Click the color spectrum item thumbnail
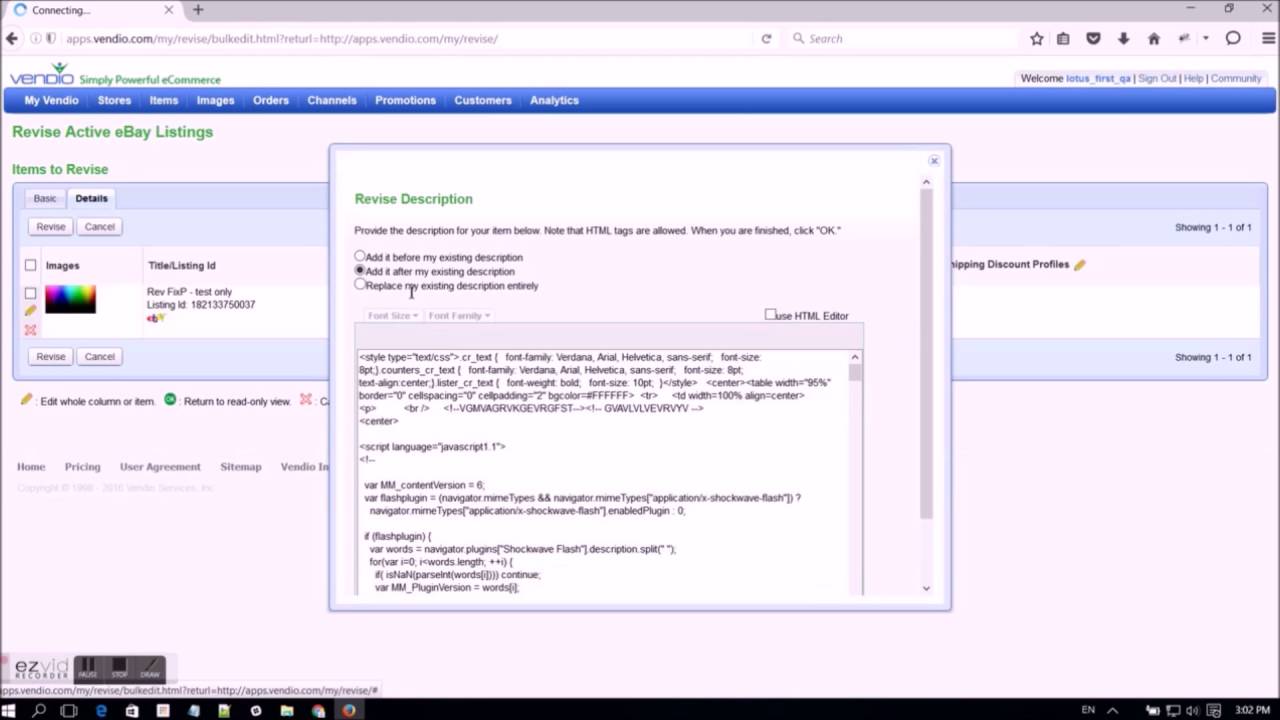 click(x=70, y=299)
